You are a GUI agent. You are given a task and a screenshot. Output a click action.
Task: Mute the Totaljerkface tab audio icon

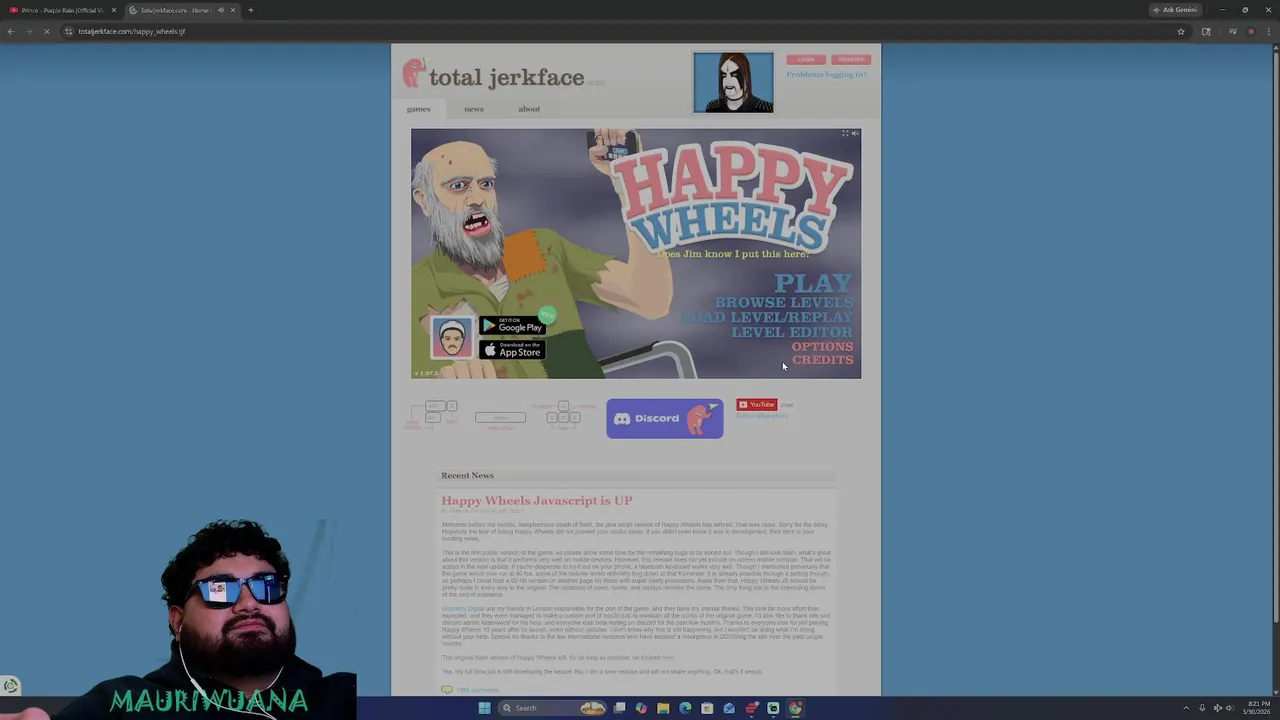[x=220, y=10]
